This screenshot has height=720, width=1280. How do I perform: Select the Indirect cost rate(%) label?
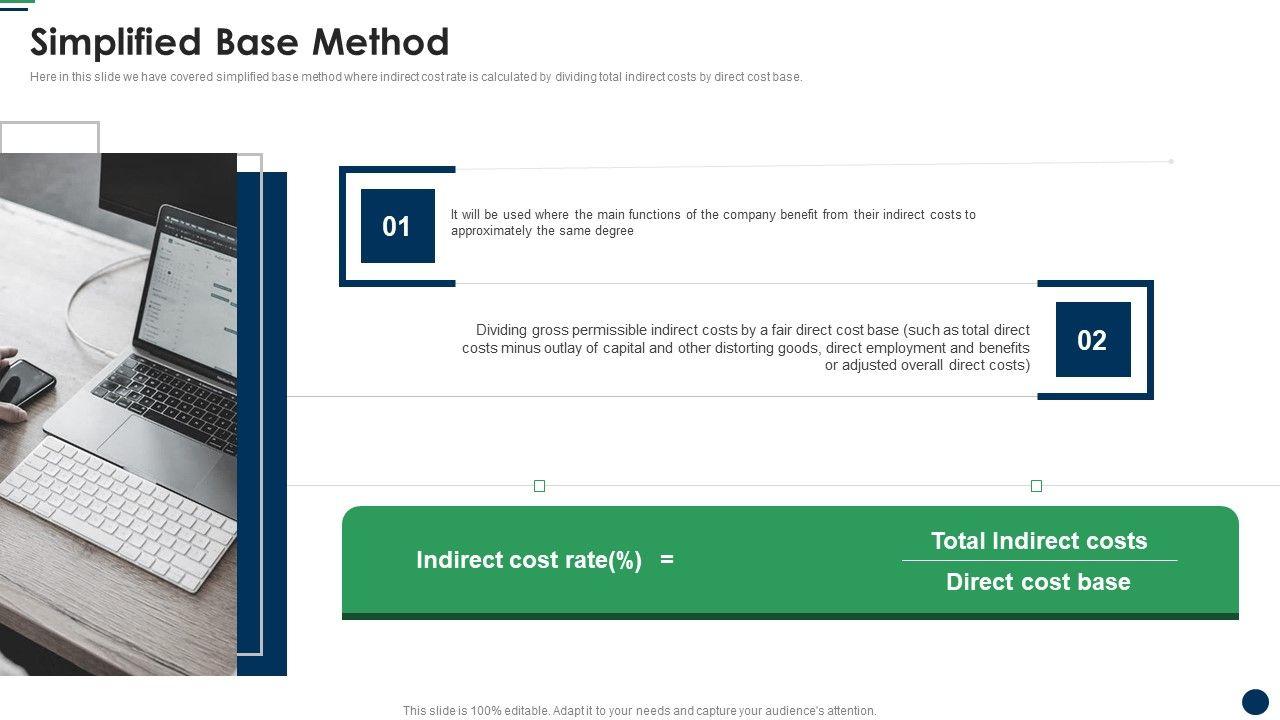529,560
